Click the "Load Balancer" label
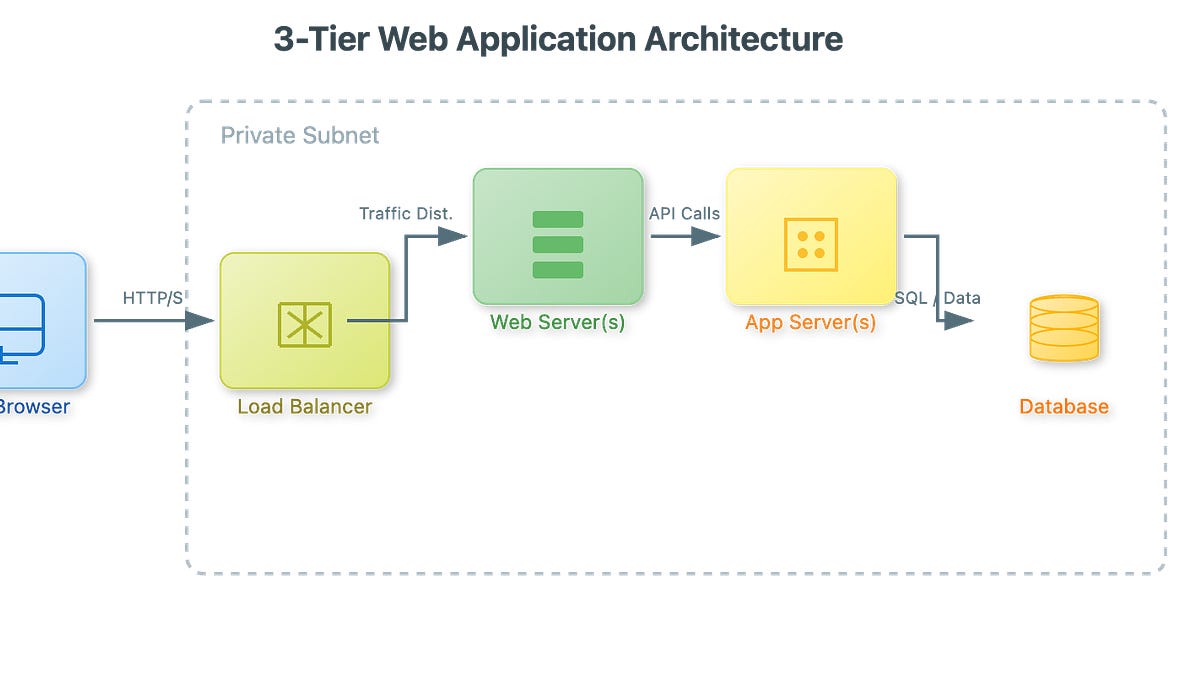The width and height of the screenshot is (1200, 675). pos(305,407)
